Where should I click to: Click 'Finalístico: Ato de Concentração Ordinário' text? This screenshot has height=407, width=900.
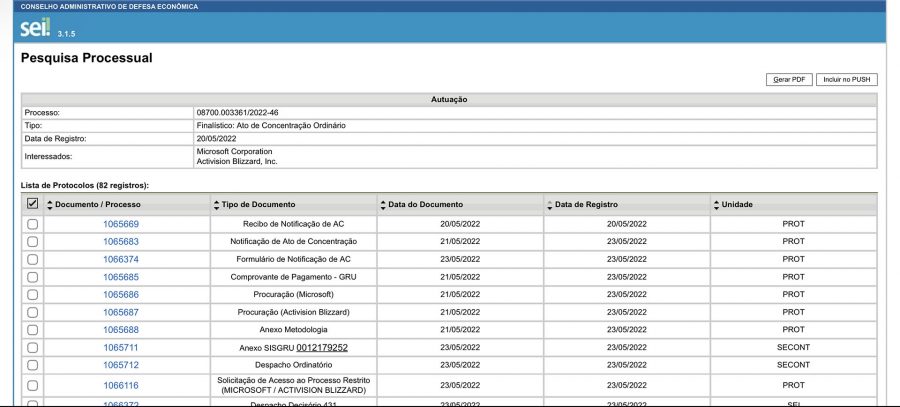(x=271, y=126)
